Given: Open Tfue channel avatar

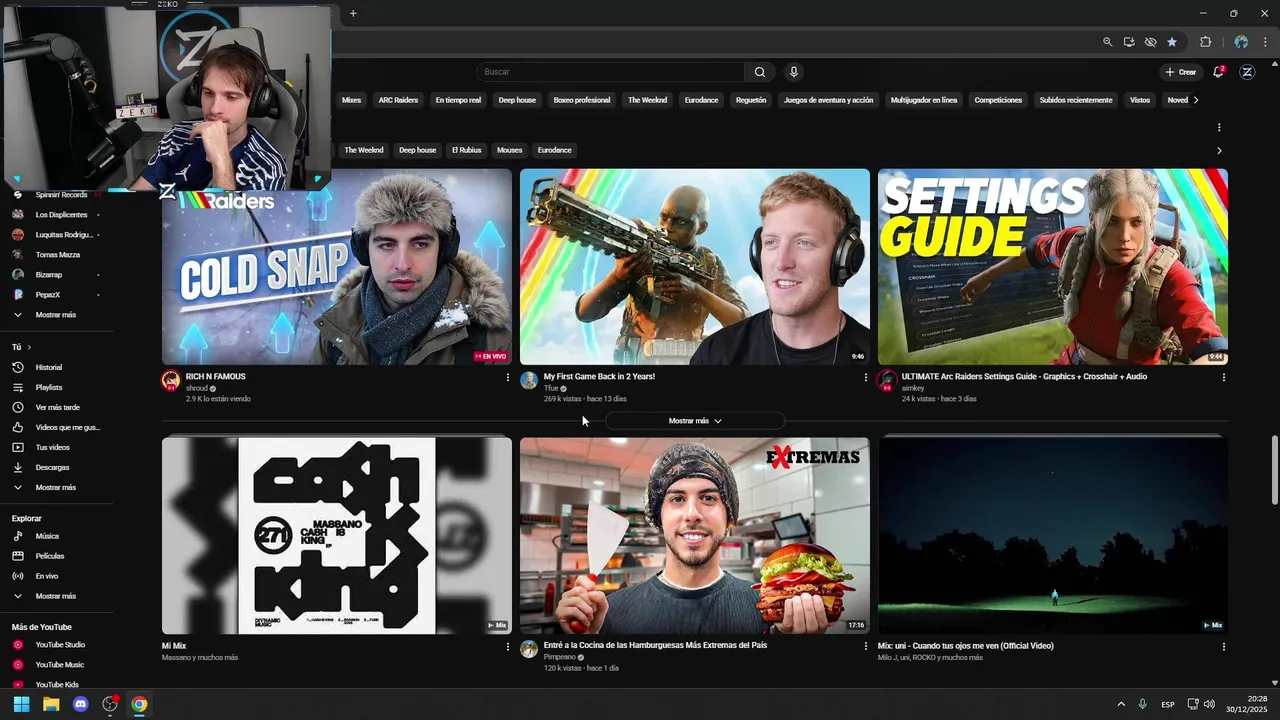Looking at the screenshot, I should (x=529, y=381).
